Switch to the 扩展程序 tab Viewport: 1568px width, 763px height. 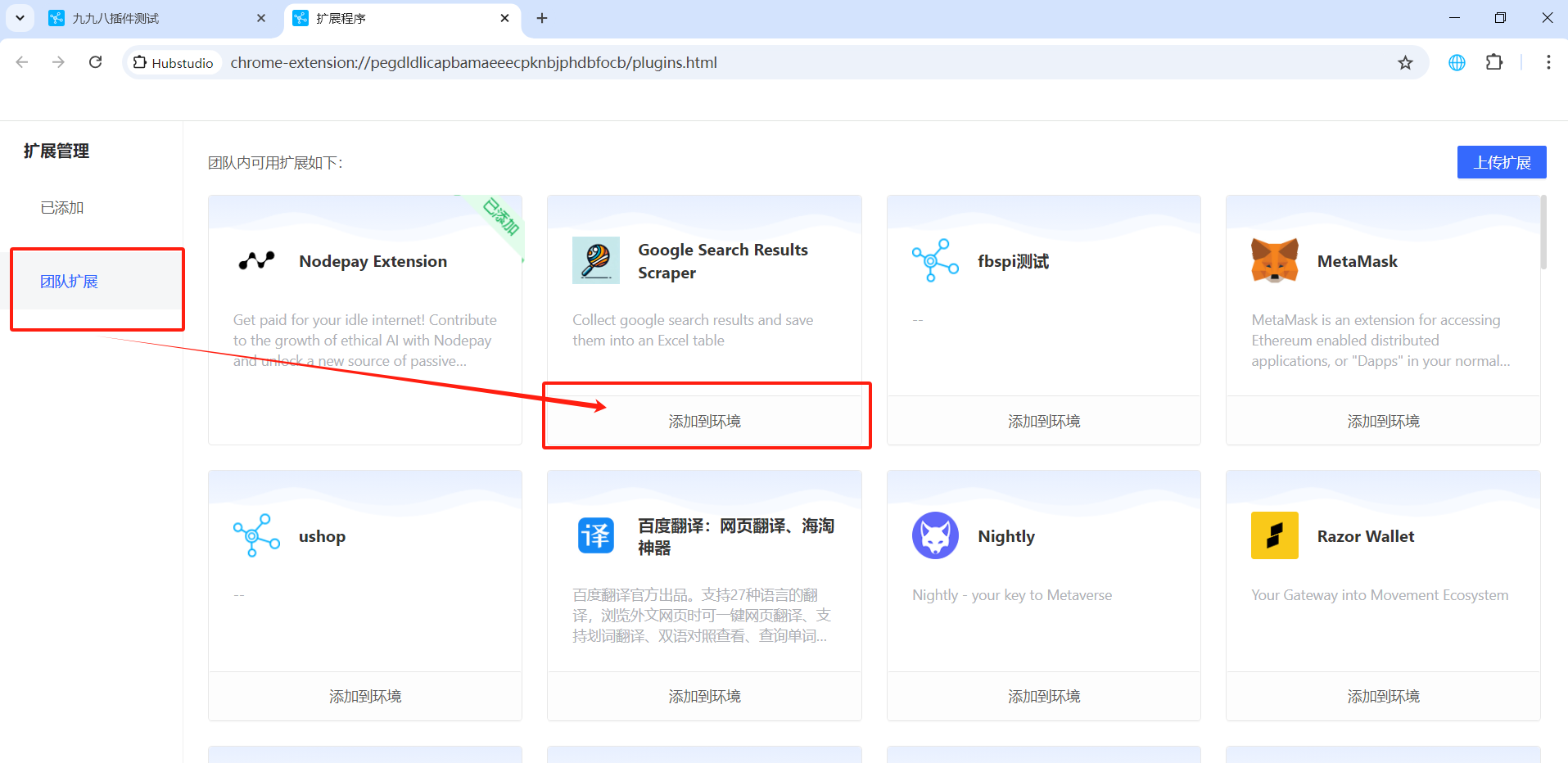click(403, 18)
